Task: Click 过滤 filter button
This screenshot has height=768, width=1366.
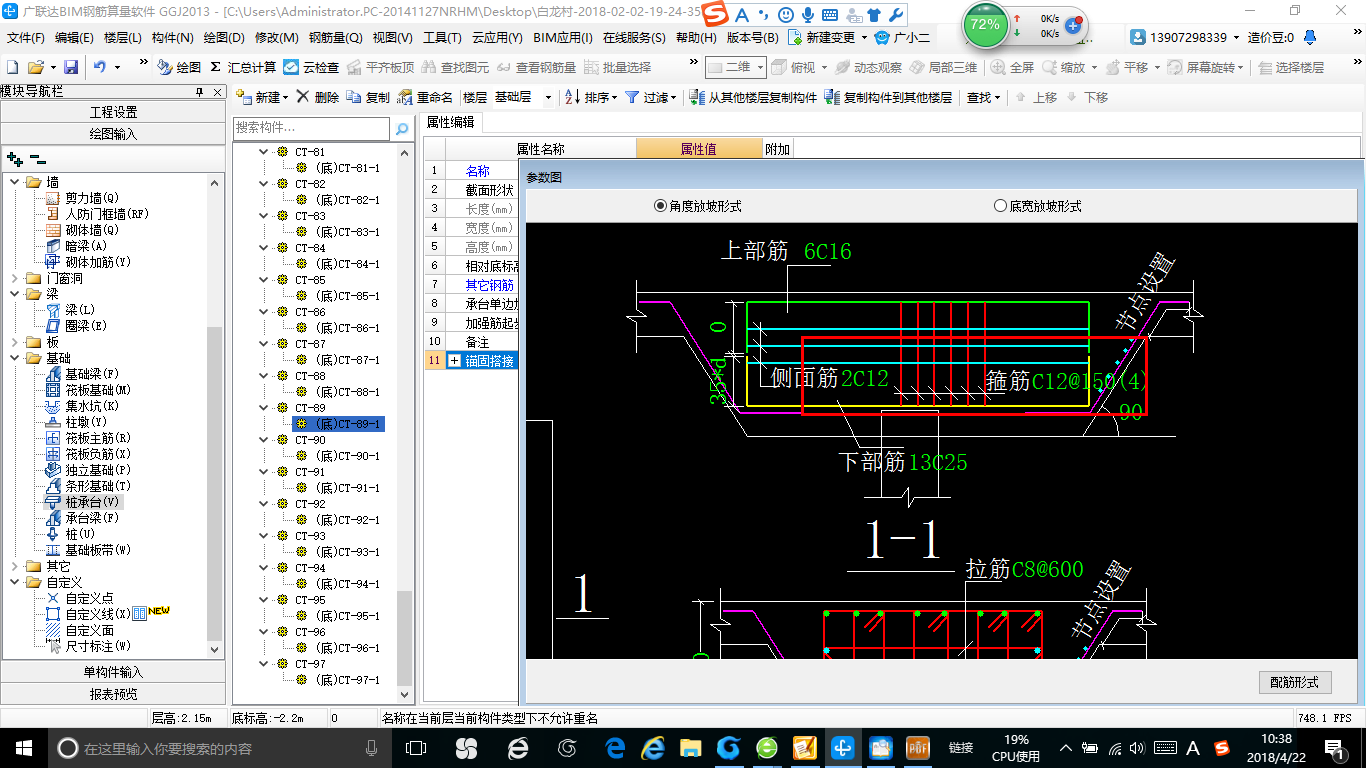Action: click(x=650, y=97)
